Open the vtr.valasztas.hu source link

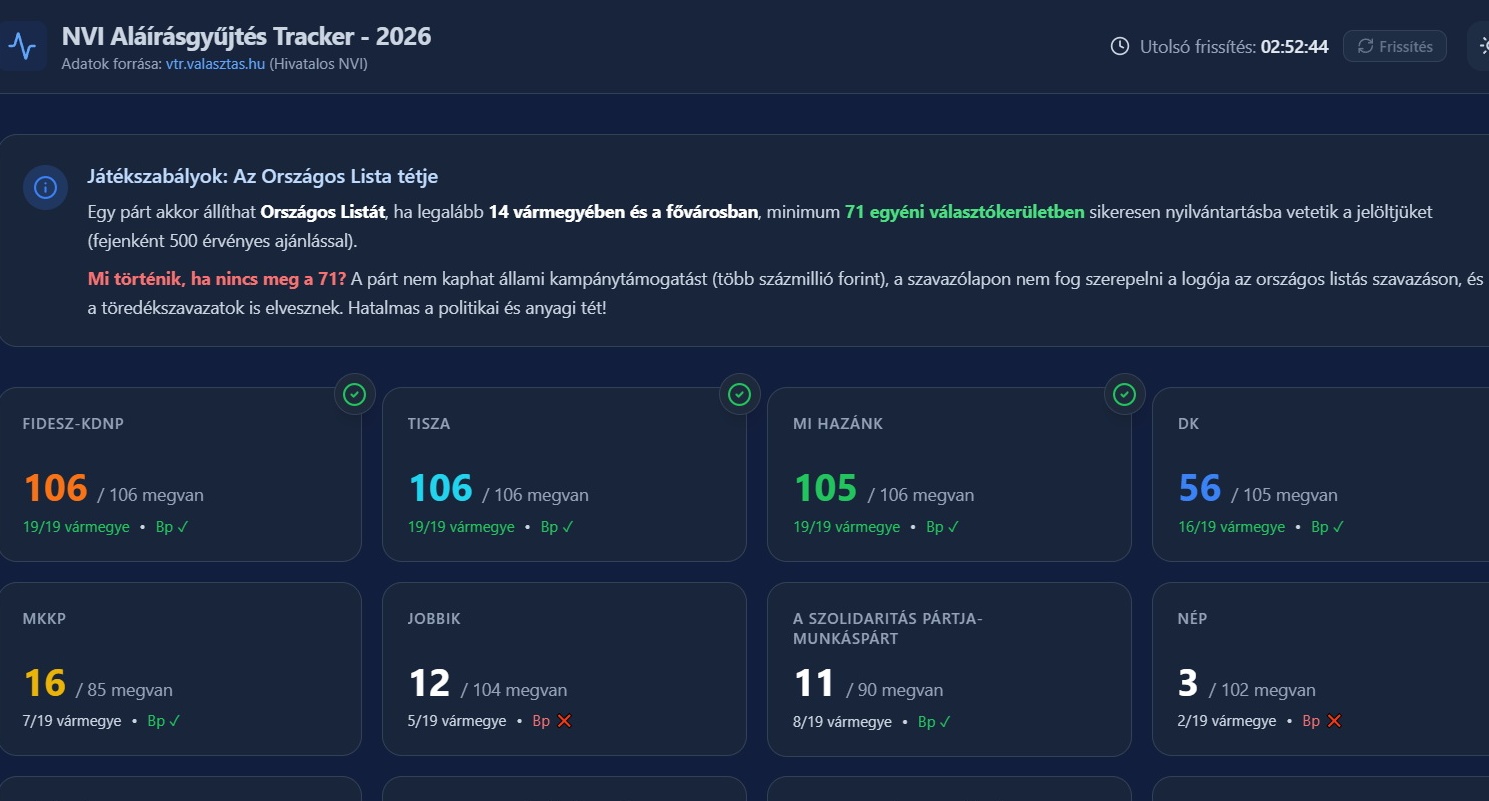point(215,64)
